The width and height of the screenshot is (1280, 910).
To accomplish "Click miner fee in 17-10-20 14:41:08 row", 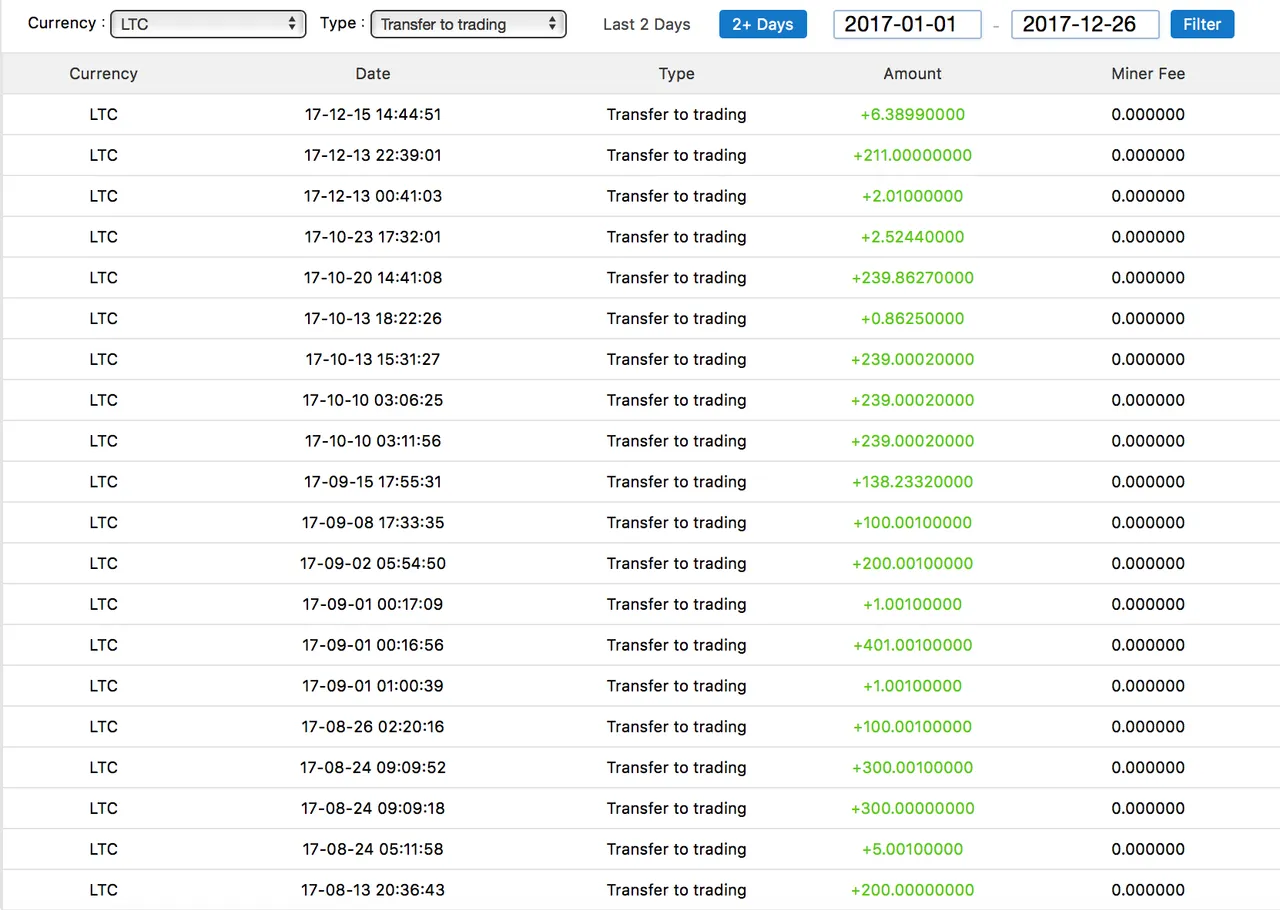I will (x=1148, y=278).
